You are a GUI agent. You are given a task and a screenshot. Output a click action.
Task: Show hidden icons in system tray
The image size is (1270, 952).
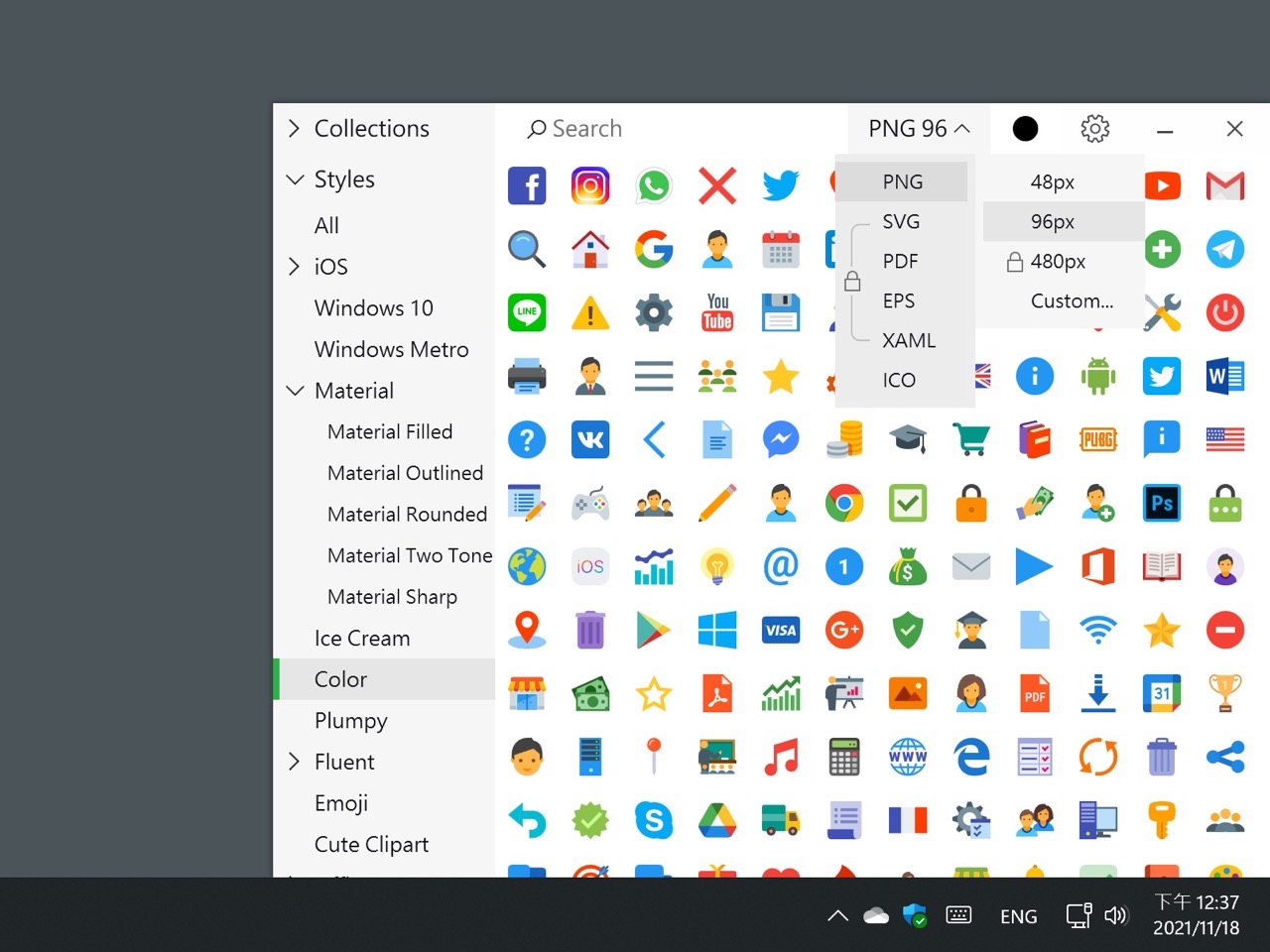point(838,915)
